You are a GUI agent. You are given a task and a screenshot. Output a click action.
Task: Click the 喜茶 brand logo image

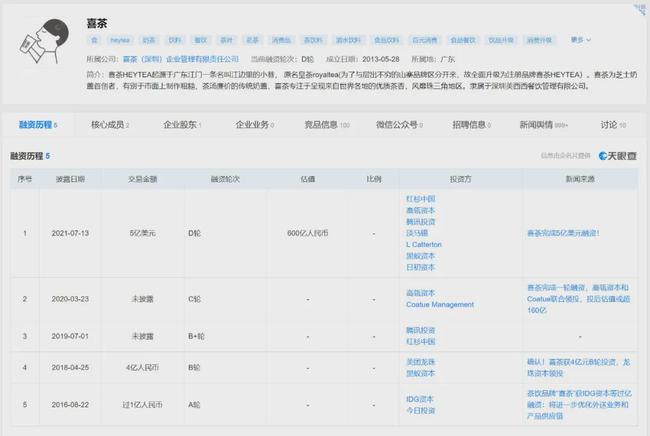(x=44, y=41)
